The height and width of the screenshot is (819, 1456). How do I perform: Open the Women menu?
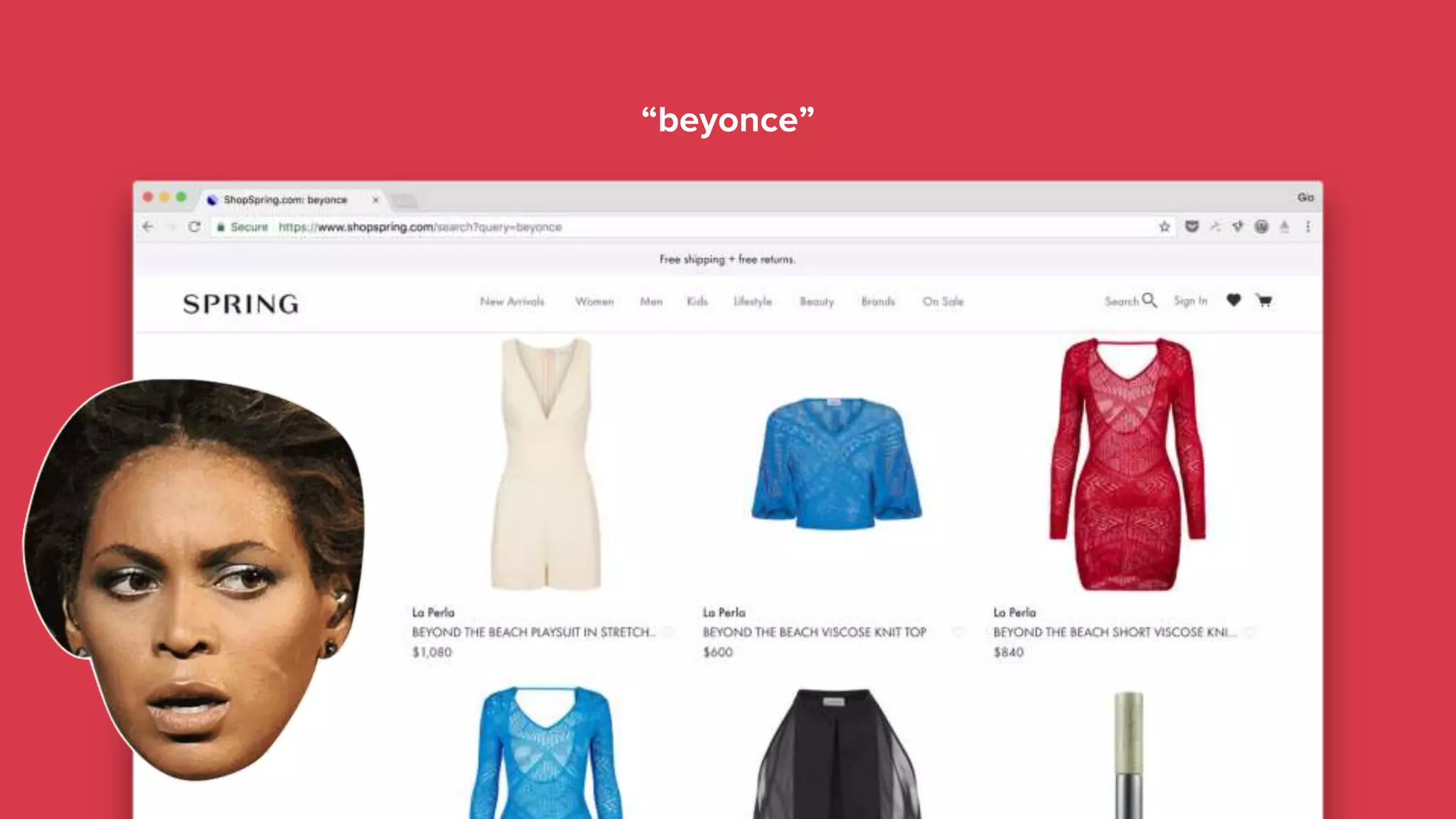[x=594, y=301]
